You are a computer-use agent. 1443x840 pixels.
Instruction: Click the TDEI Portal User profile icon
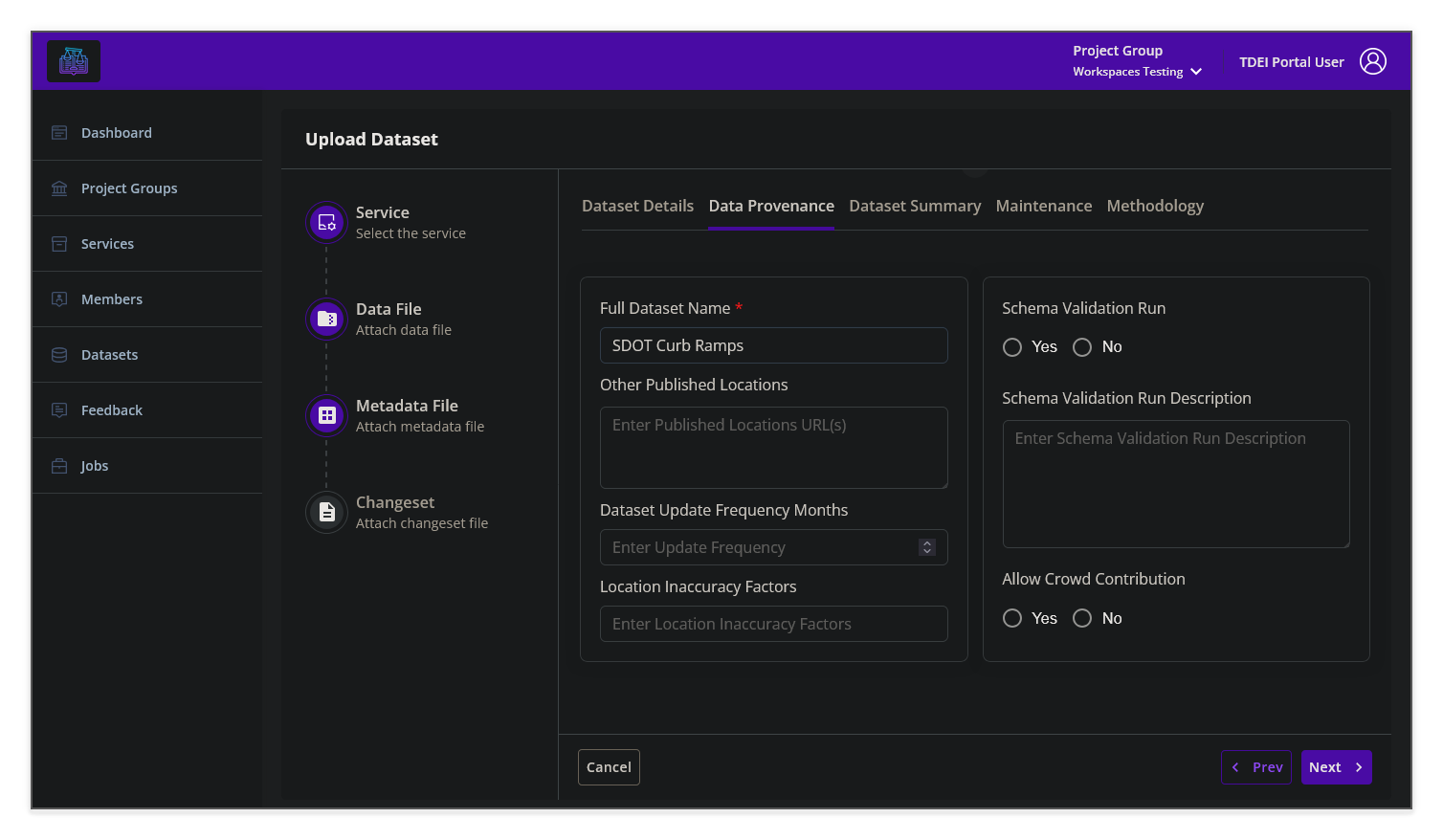click(x=1374, y=60)
